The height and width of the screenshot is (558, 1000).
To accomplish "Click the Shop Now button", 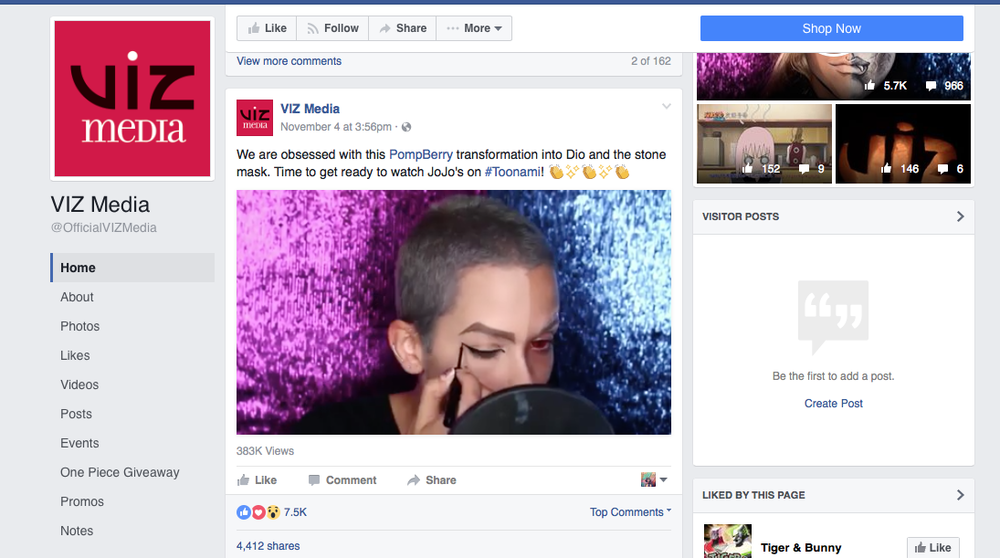I will [x=832, y=28].
